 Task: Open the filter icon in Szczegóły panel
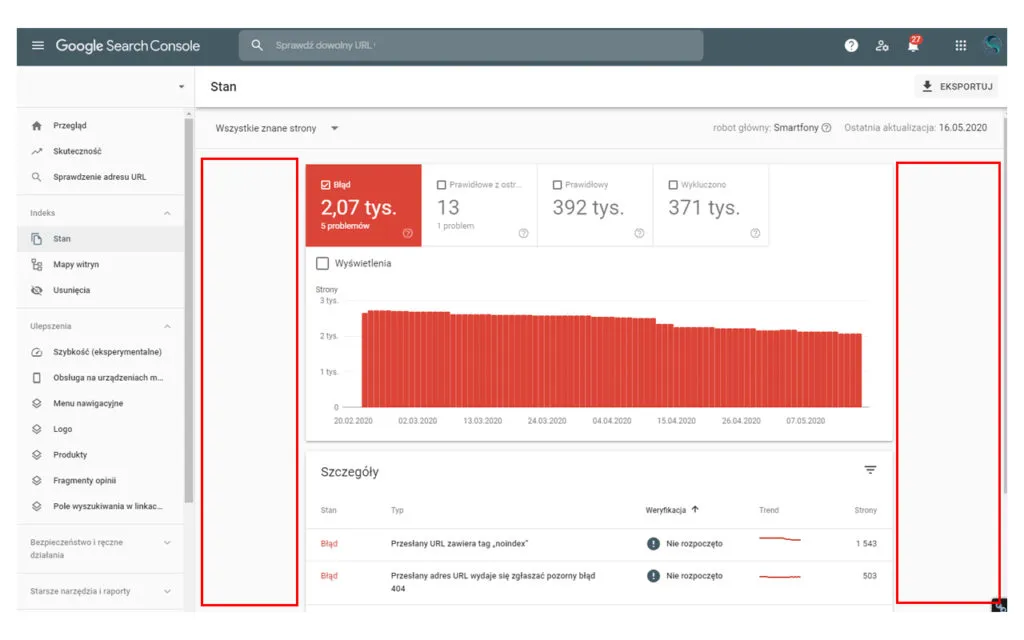pyautogui.click(x=870, y=469)
